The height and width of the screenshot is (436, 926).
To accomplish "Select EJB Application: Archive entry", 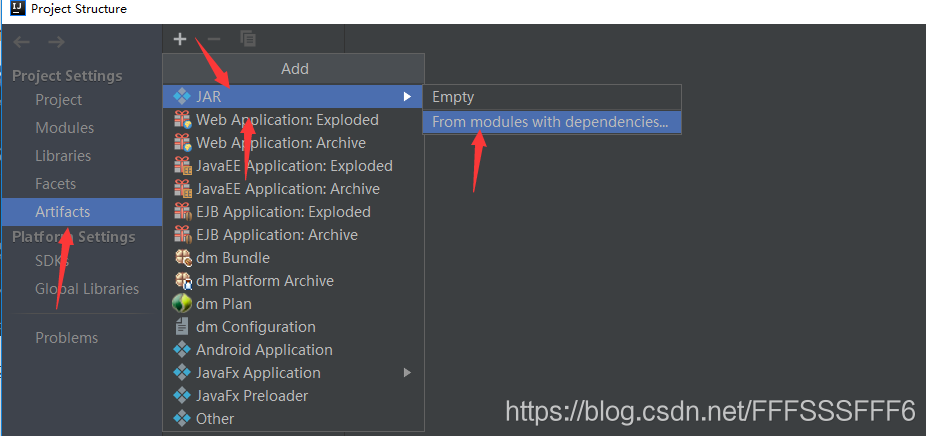I will tap(293, 235).
